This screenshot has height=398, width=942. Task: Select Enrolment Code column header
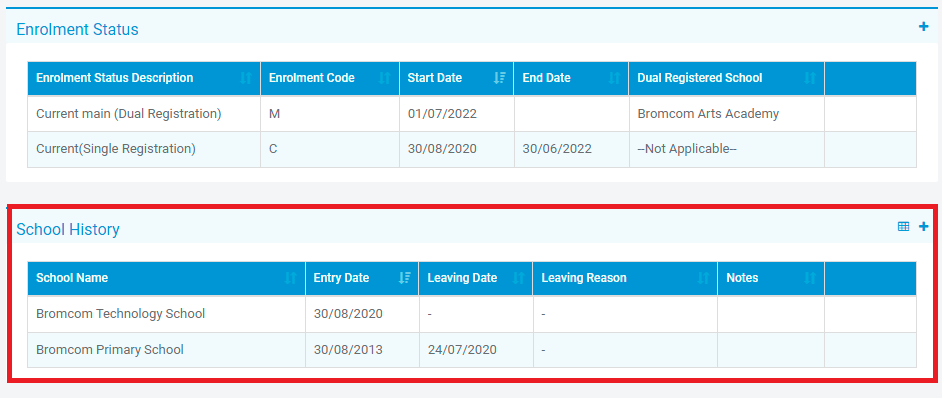pos(330,78)
